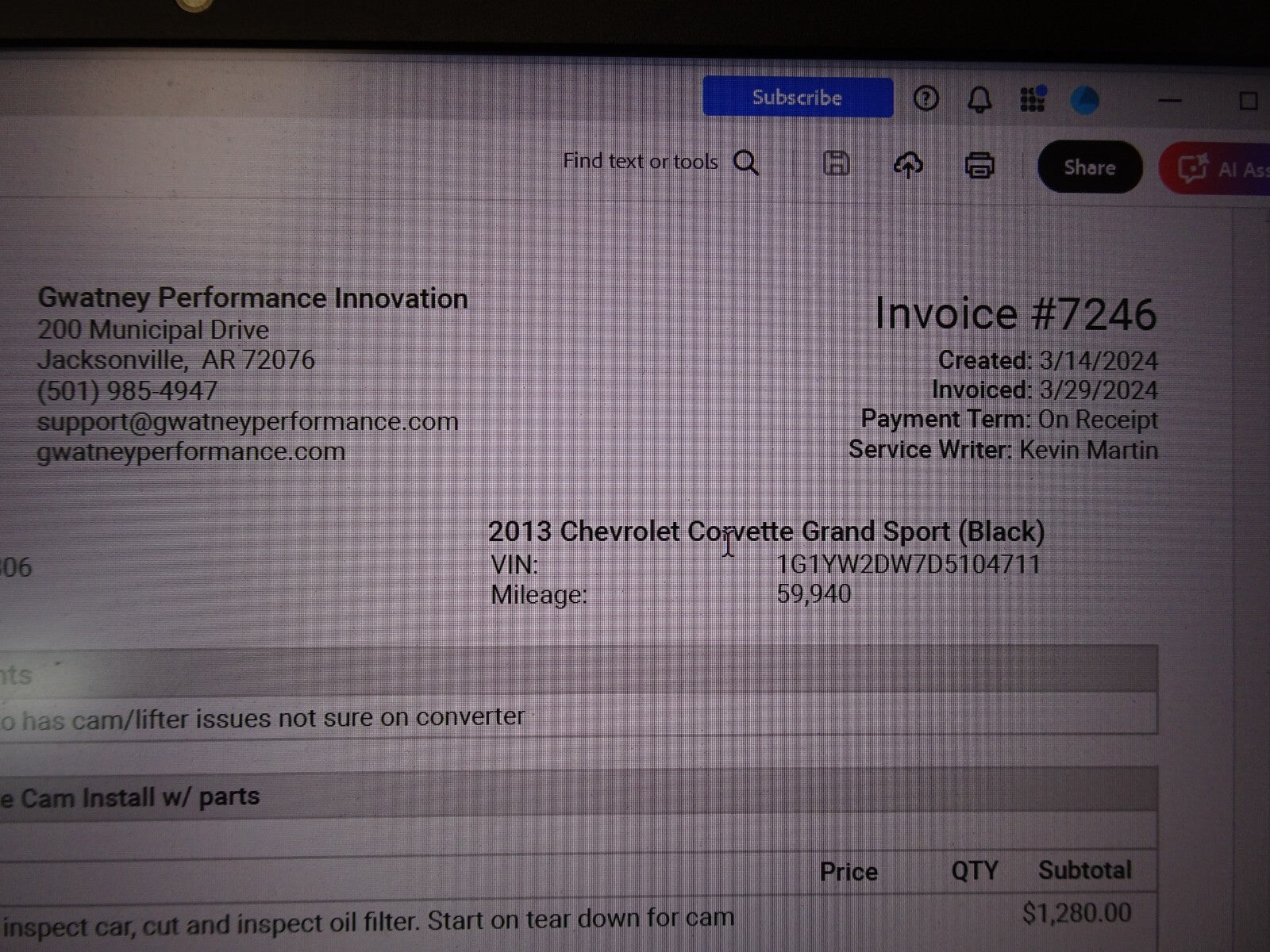The height and width of the screenshot is (952, 1270).
Task: Click the cloud upload icon
Action: pyautogui.click(x=908, y=165)
